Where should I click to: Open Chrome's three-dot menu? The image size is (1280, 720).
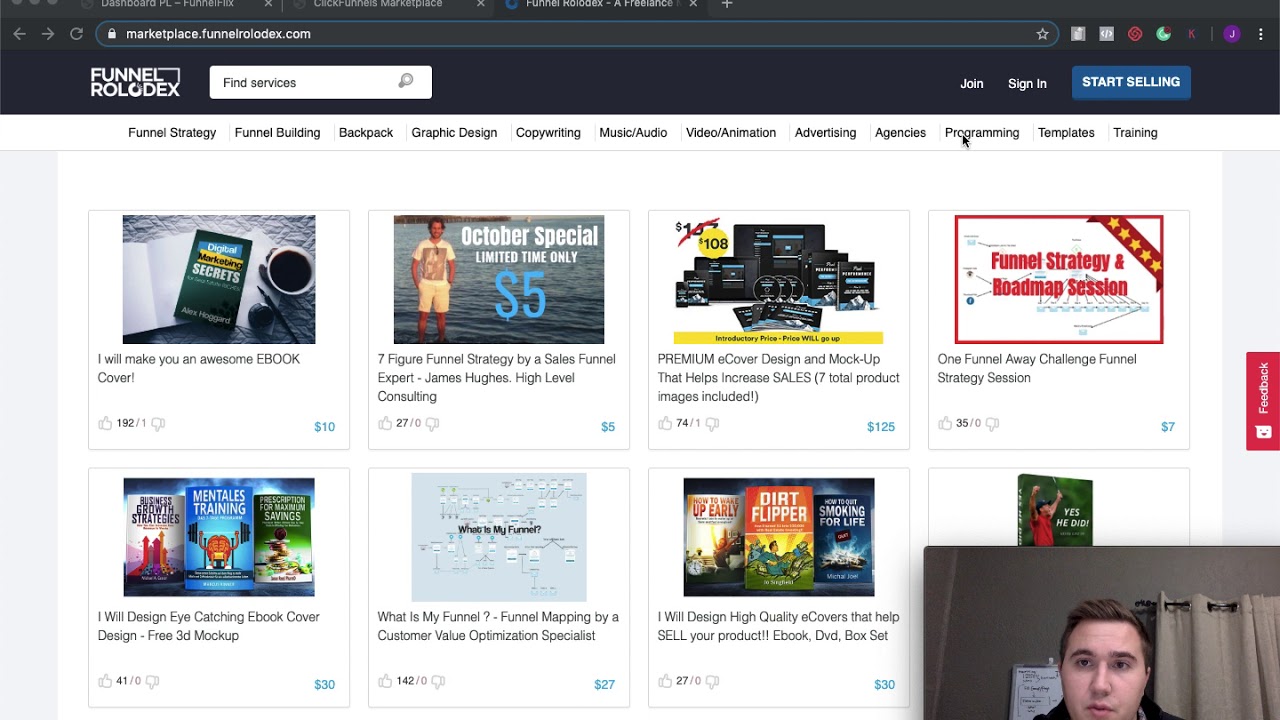point(1261,34)
